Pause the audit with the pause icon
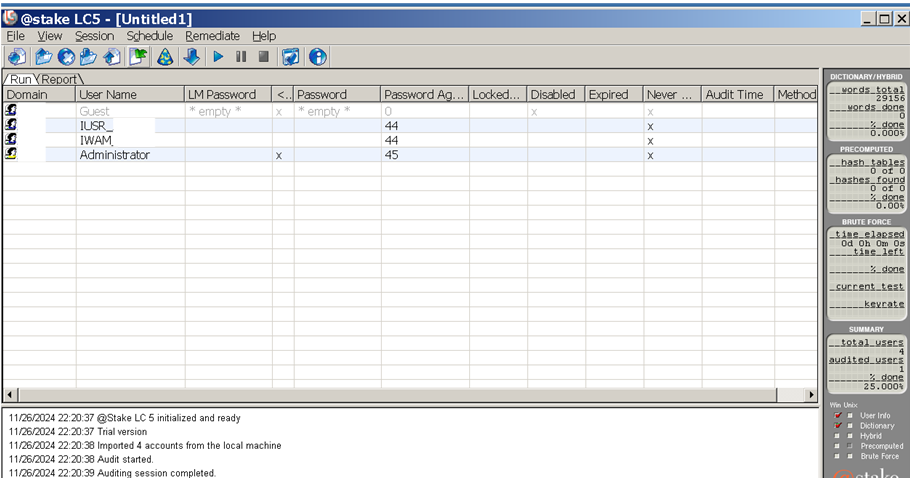Viewport: 910px width, 478px height. click(241, 57)
